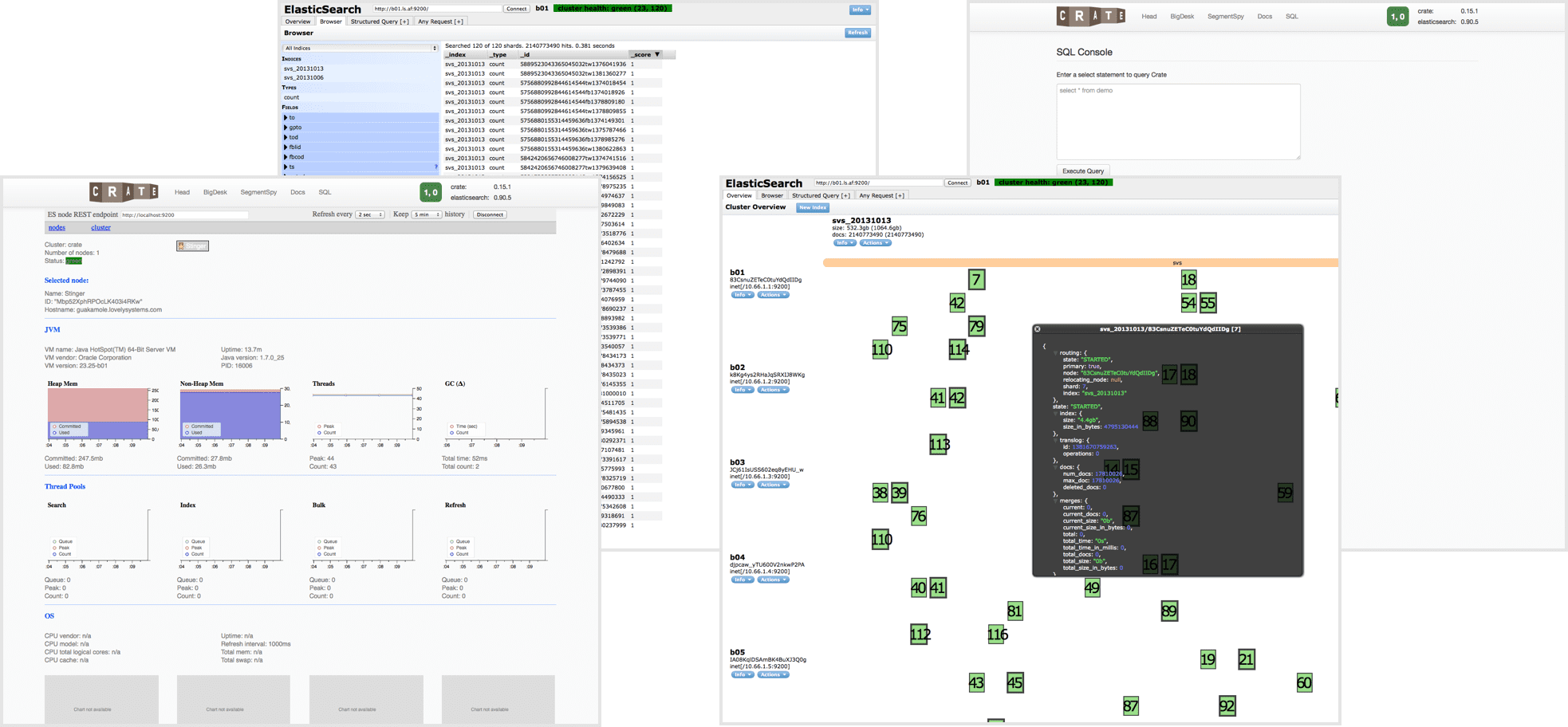Image resolution: width=1568 pixels, height=727 pixels.
Task: Click into the SQL statement text area
Action: (1177, 122)
